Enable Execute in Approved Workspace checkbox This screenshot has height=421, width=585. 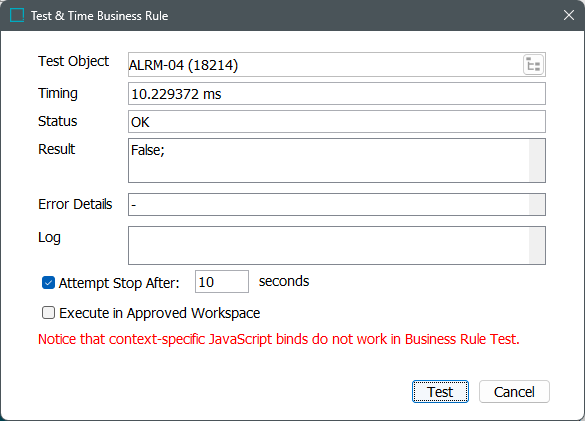[x=48, y=312]
